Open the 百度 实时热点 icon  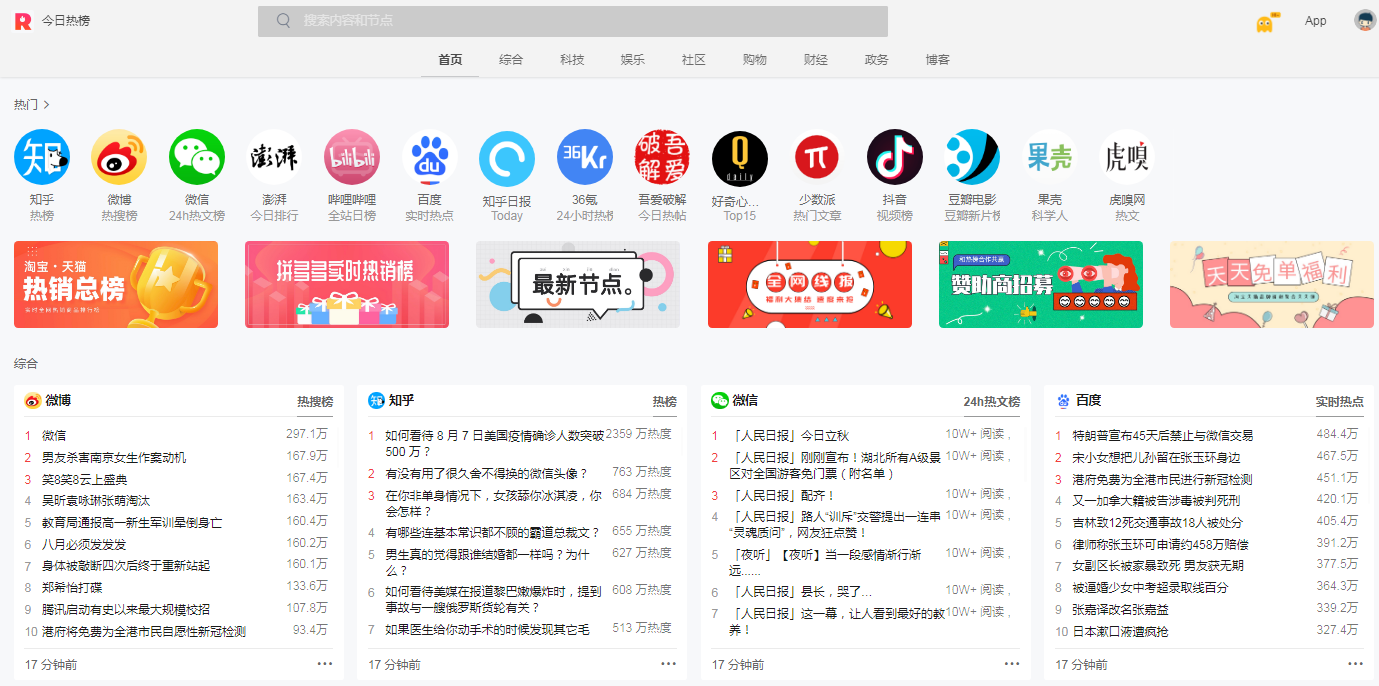click(430, 157)
